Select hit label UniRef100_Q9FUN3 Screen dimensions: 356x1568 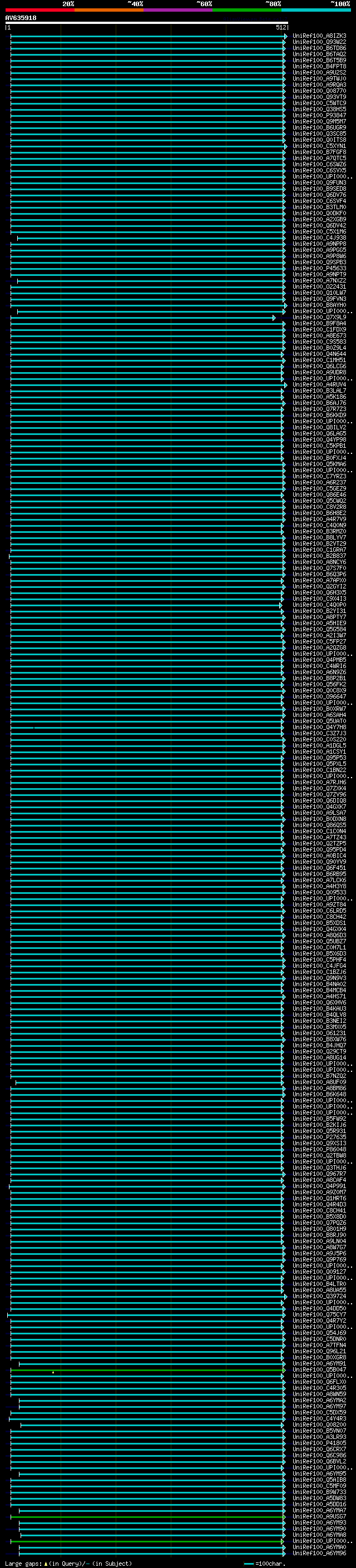319,182
